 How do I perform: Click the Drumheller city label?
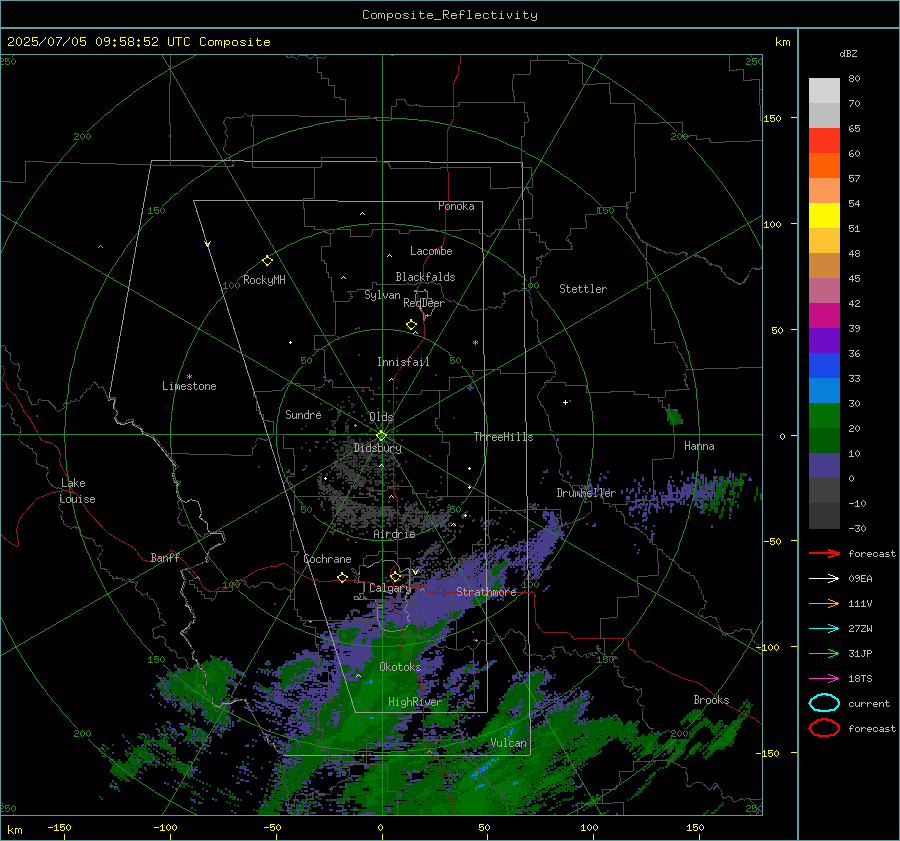(x=586, y=493)
